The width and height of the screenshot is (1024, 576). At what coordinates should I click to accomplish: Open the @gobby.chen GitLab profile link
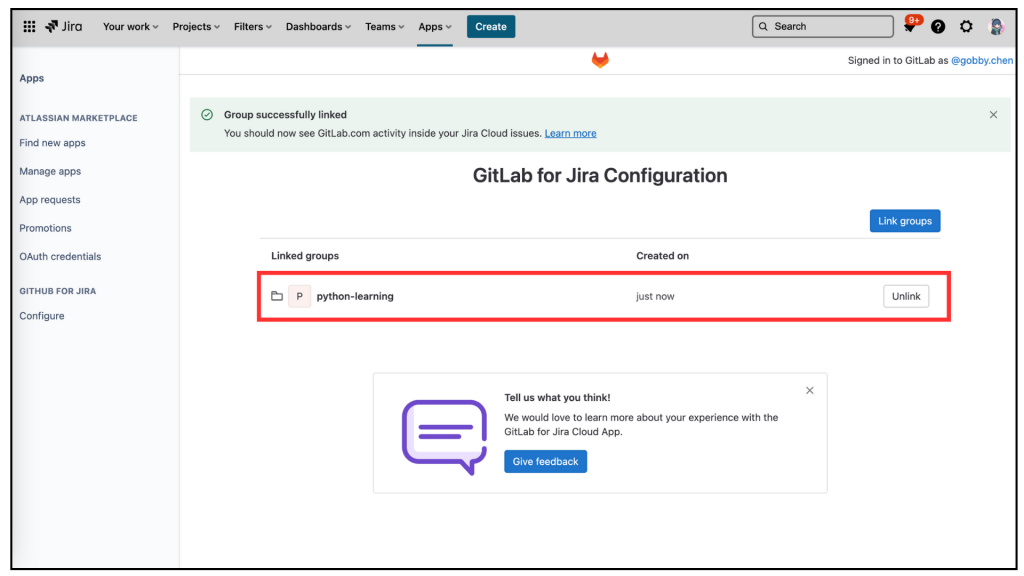click(982, 61)
